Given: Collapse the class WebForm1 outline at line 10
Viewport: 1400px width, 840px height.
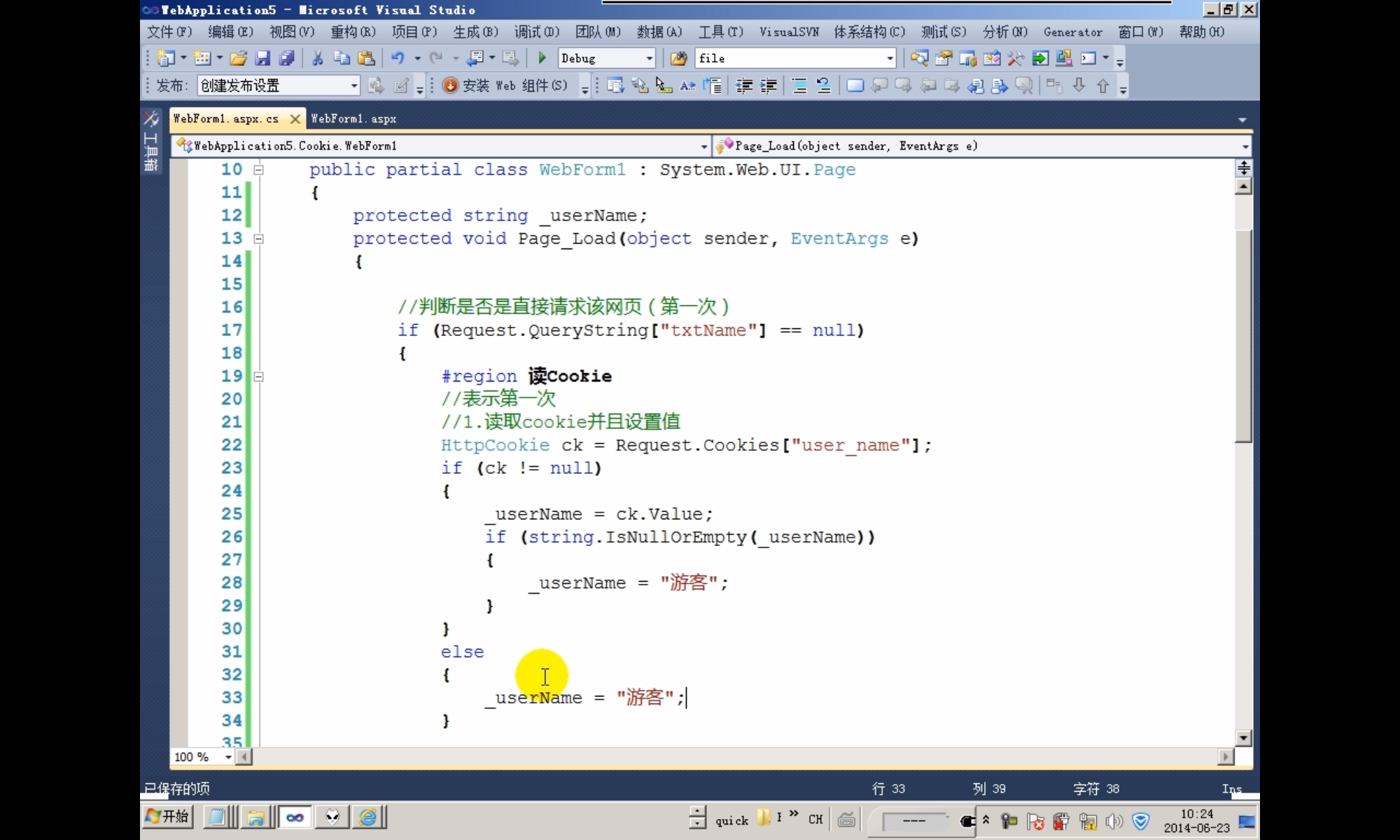Looking at the screenshot, I should tap(258, 169).
